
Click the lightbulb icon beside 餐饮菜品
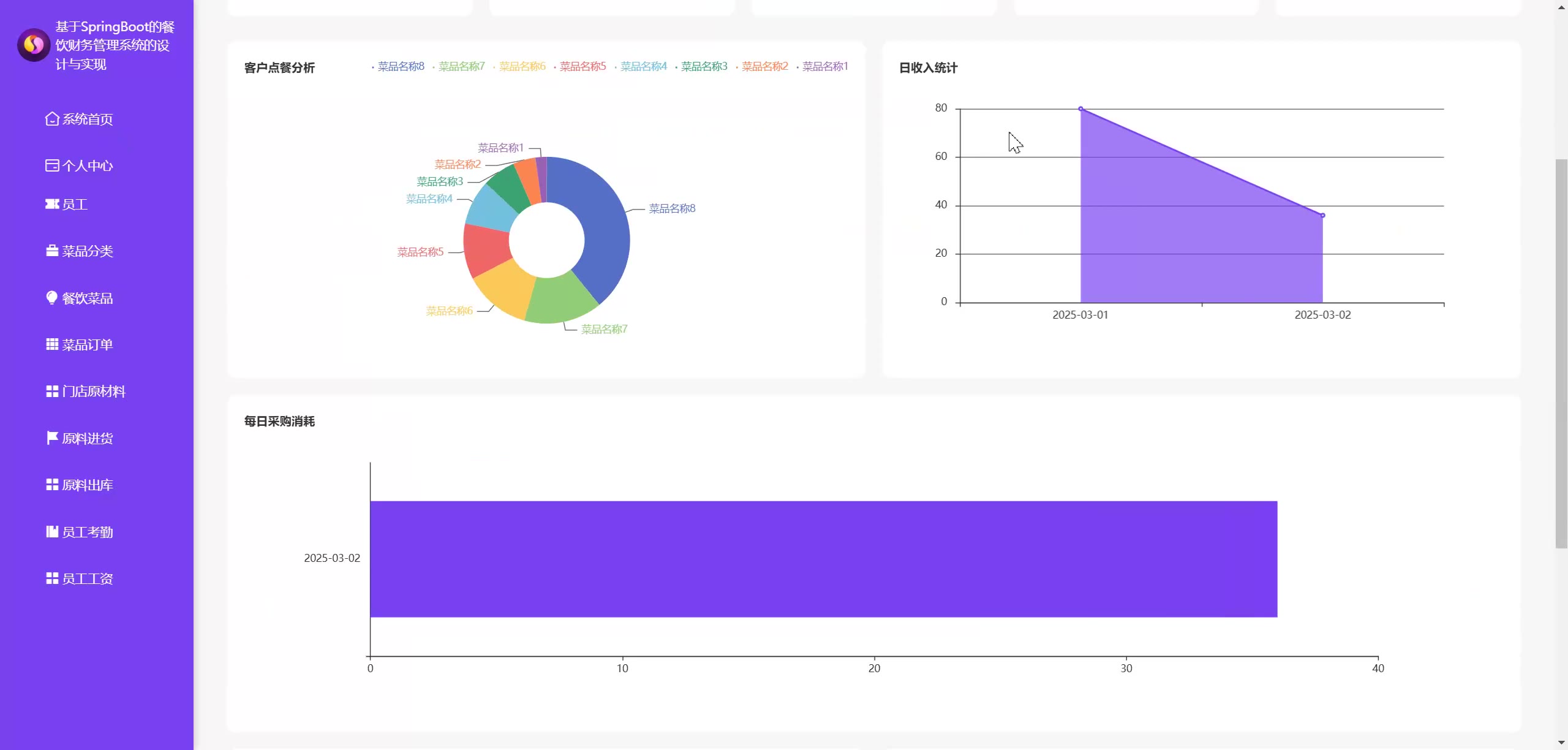pyautogui.click(x=52, y=298)
